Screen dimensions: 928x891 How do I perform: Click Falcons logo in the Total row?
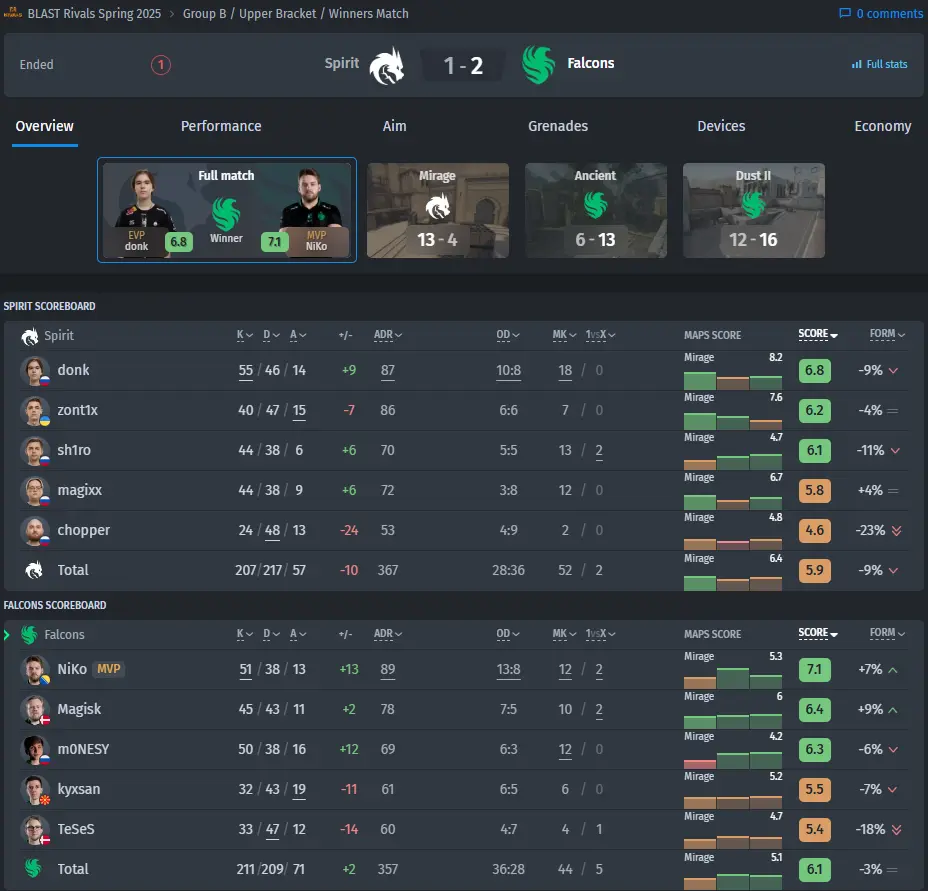(33, 869)
